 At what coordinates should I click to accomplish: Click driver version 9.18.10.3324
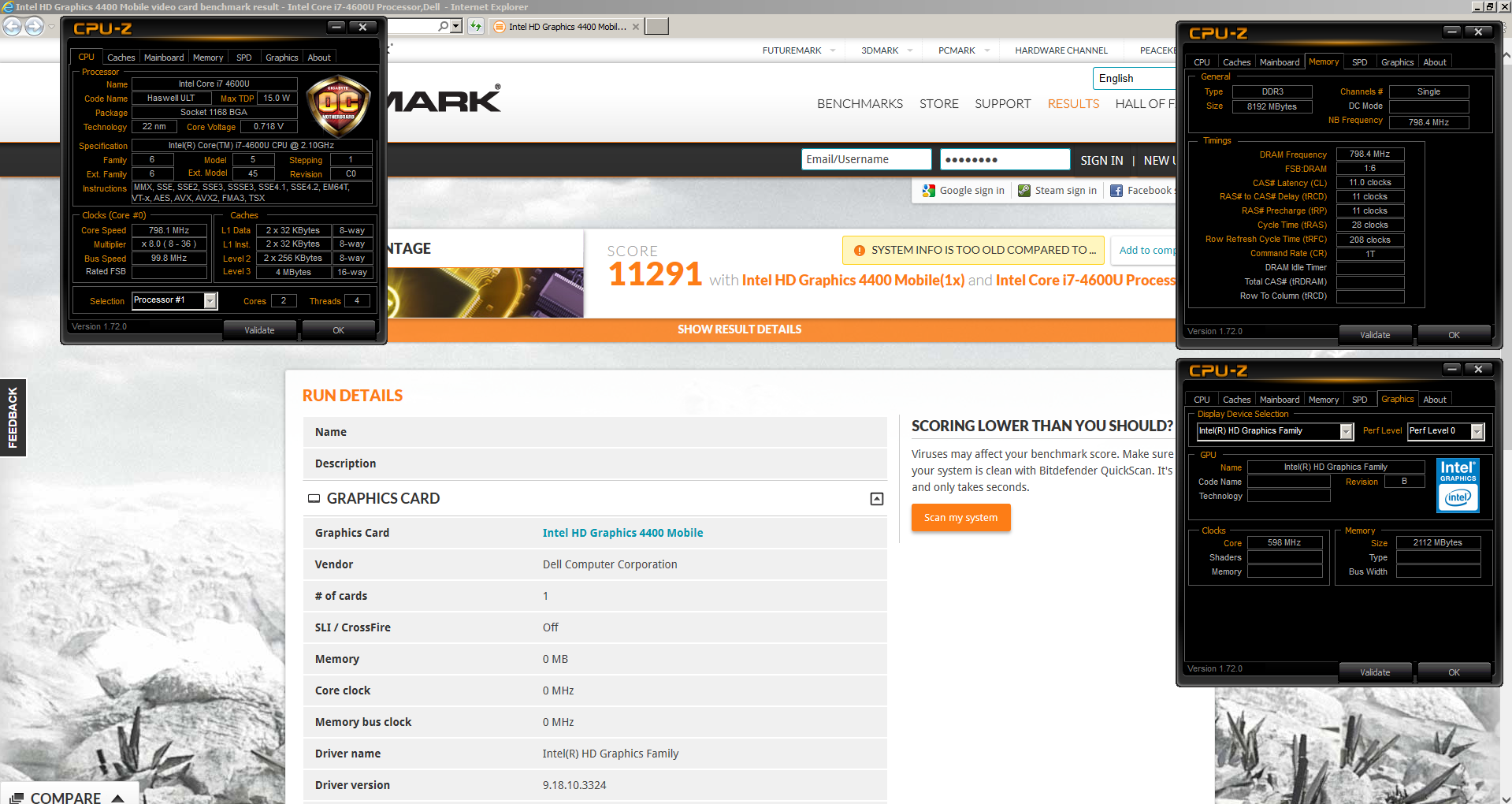(574, 785)
